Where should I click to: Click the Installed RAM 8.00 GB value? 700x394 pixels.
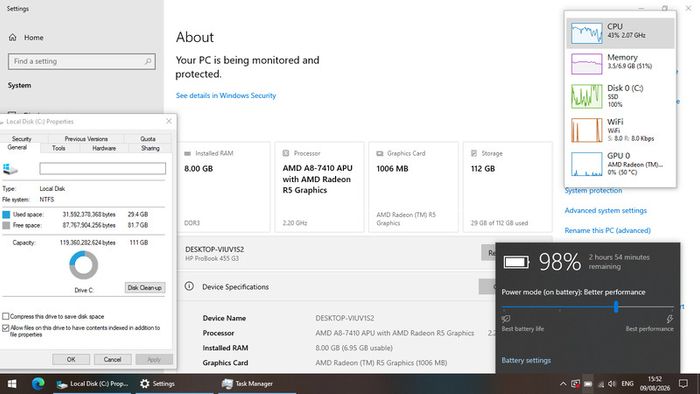click(x=199, y=169)
